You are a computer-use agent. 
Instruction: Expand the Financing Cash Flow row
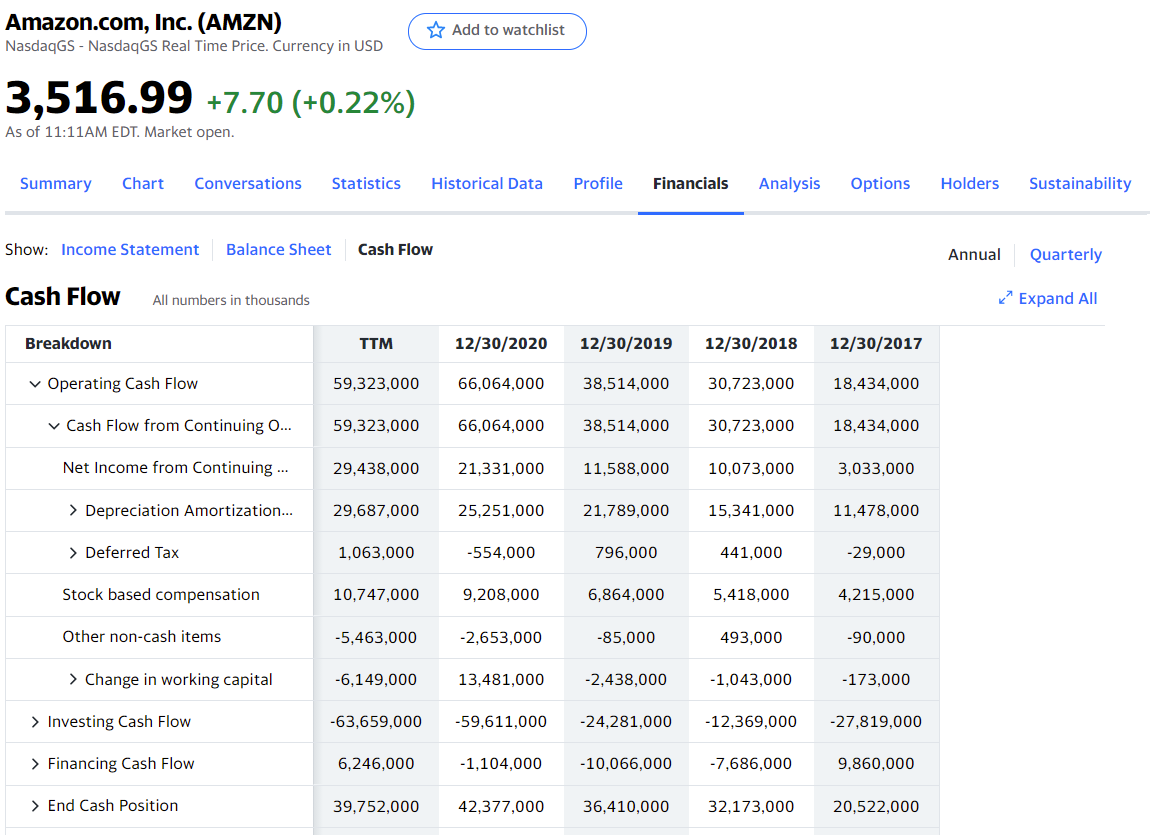(34, 764)
